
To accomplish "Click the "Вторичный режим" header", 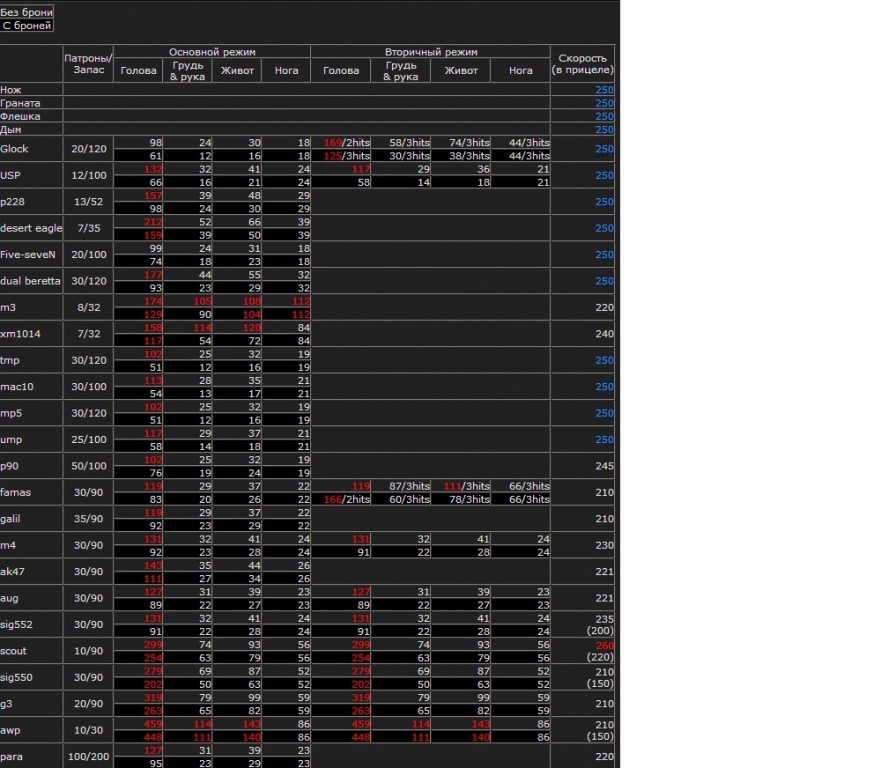I will pyautogui.click(x=431, y=51).
